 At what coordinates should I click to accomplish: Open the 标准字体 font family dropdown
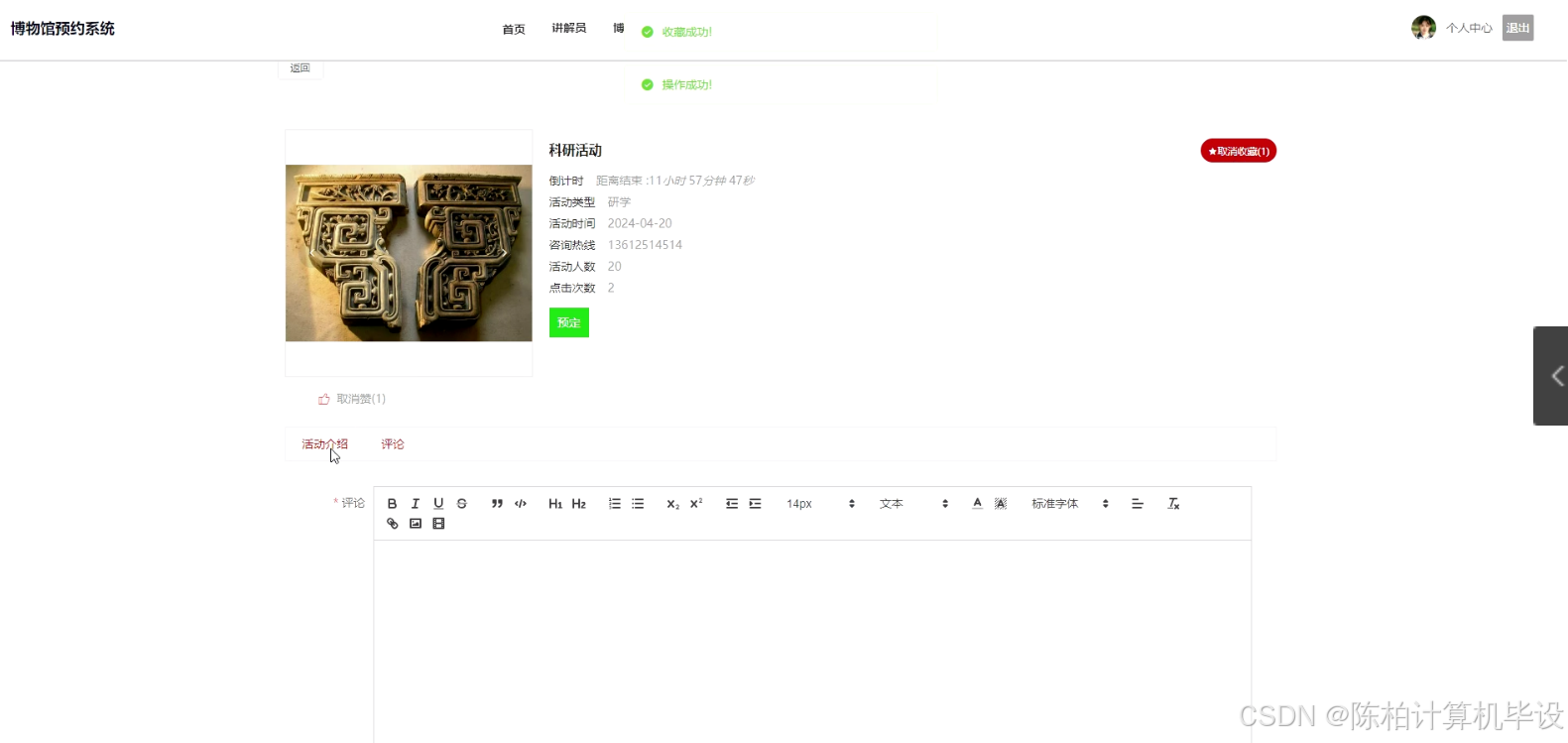pyautogui.click(x=1069, y=504)
